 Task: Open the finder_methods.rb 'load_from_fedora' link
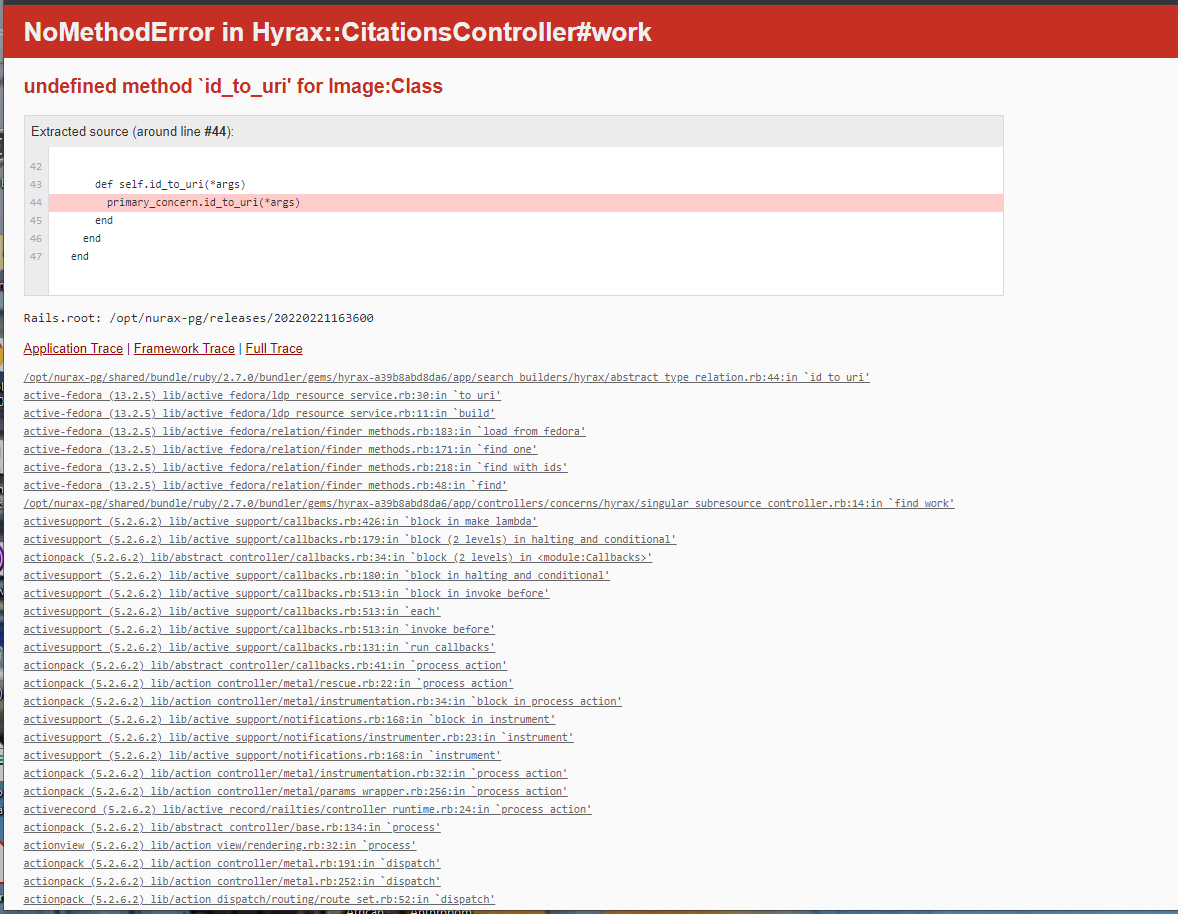(304, 431)
